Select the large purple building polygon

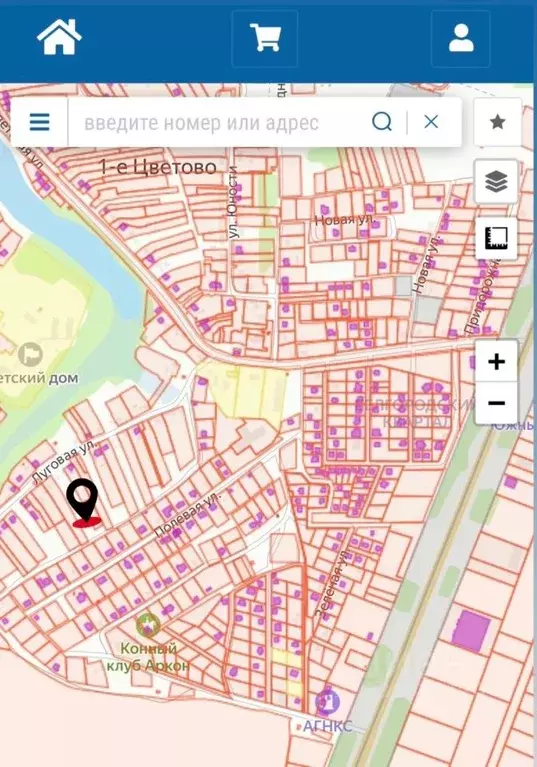coord(471,631)
